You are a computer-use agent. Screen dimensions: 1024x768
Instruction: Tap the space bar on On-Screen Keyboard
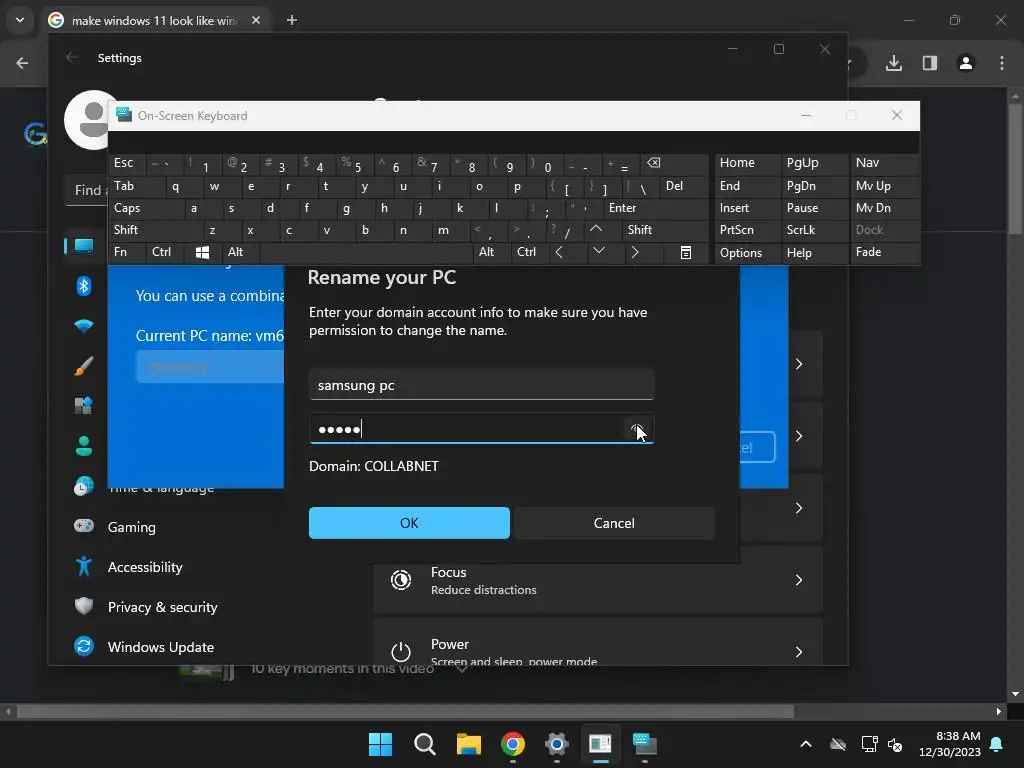[366, 252]
